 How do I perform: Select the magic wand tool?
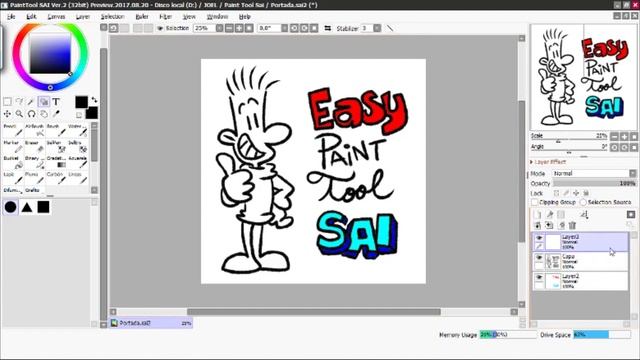[31, 101]
